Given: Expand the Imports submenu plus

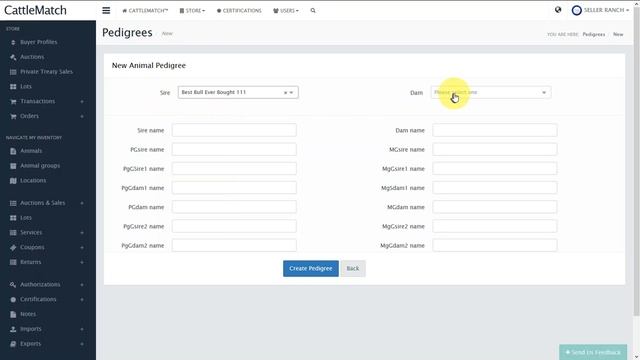Looking at the screenshot, I should (82, 329).
